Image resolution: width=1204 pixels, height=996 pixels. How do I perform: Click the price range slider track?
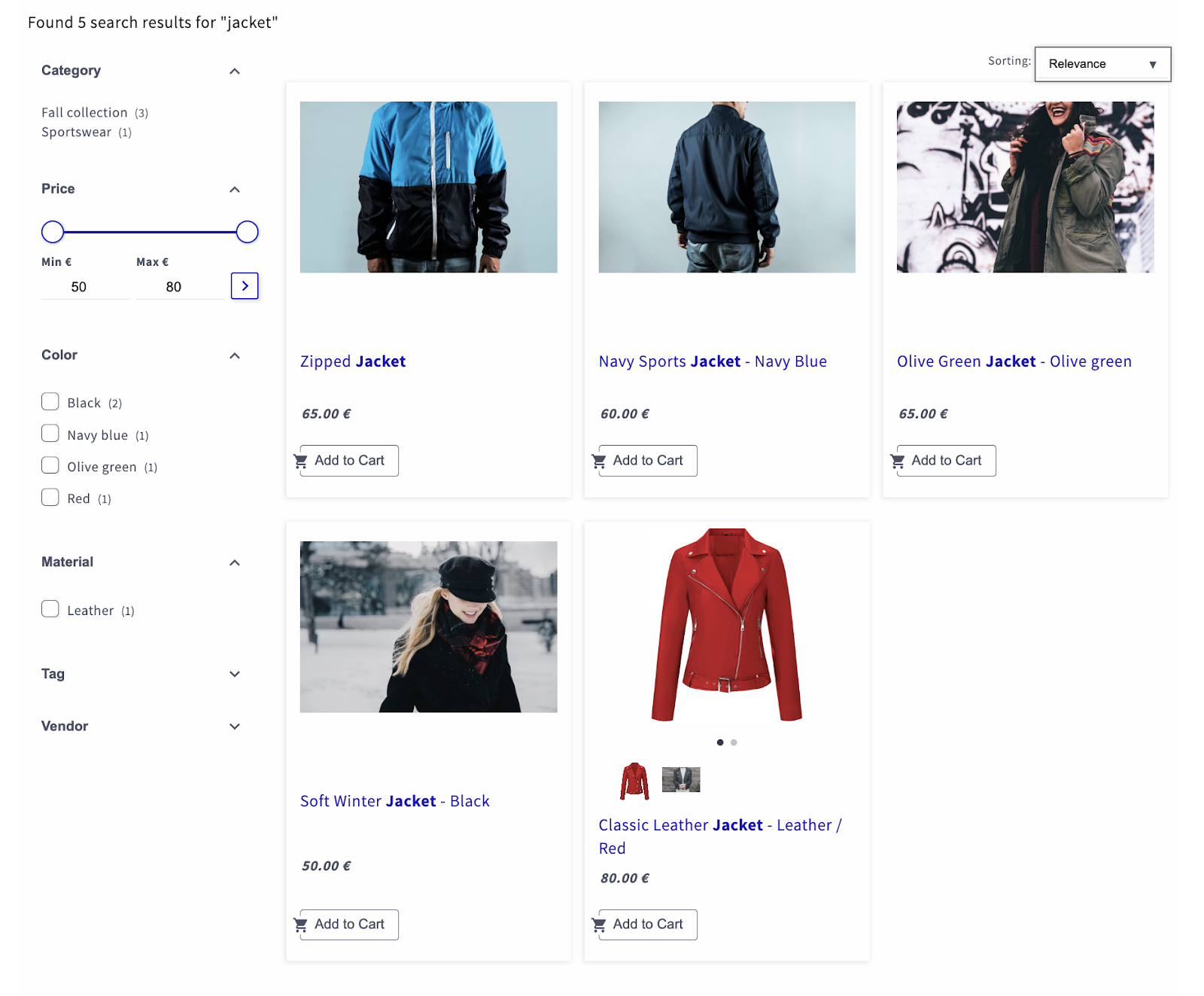click(x=150, y=232)
